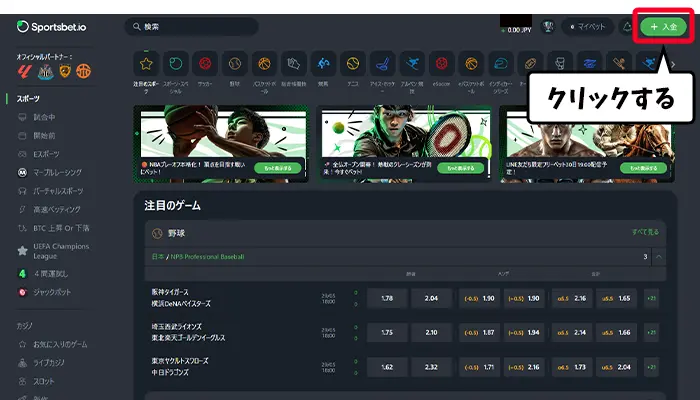Image resolution: width=700 pixels, height=400 pixels.
Task: Click the すべて見る link for 野球
Action: tap(645, 232)
